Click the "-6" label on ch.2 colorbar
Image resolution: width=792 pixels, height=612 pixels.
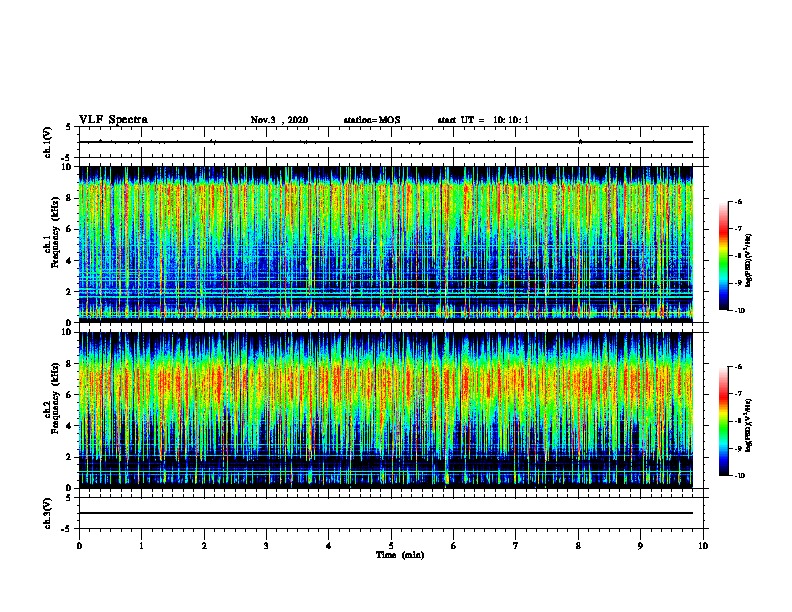[739, 367]
